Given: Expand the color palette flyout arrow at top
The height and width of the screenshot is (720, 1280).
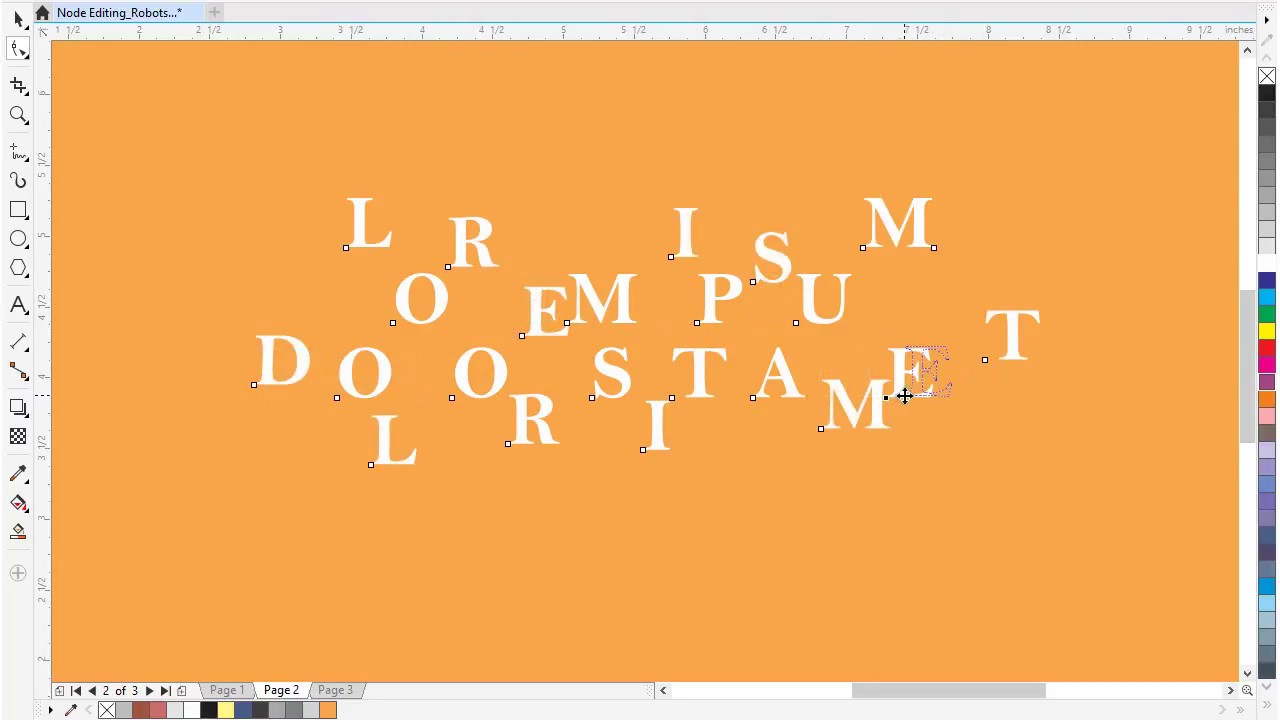Looking at the screenshot, I should coord(1267,20).
